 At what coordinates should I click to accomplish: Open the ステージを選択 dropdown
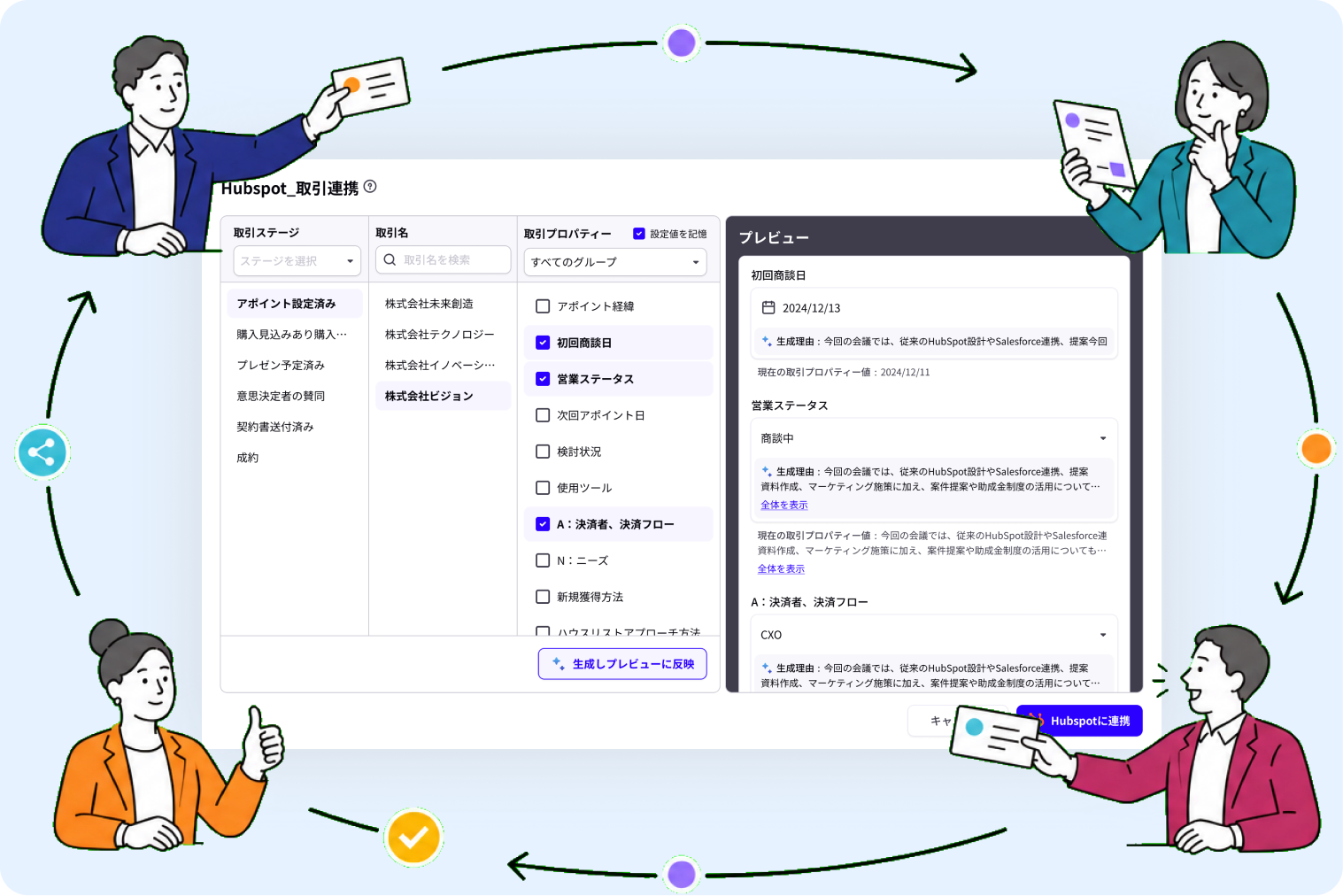[297, 261]
